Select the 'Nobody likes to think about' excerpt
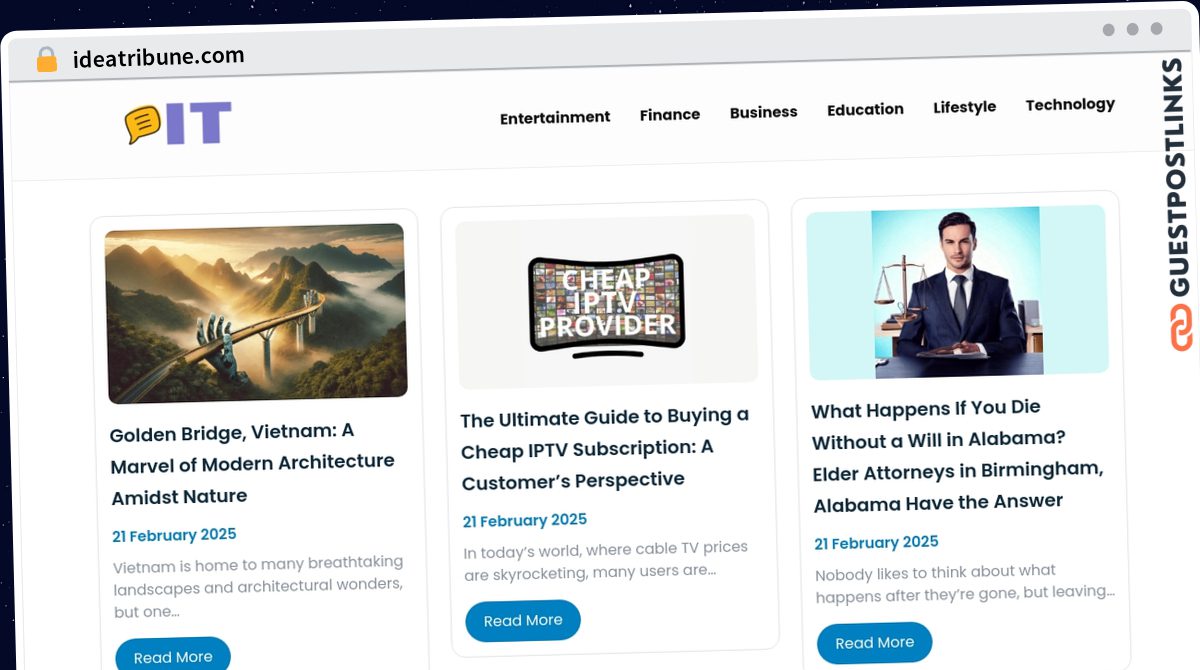Image resolution: width=1200 pixels, height=670 pixels. pyautogui.click(x=965, y=582)
